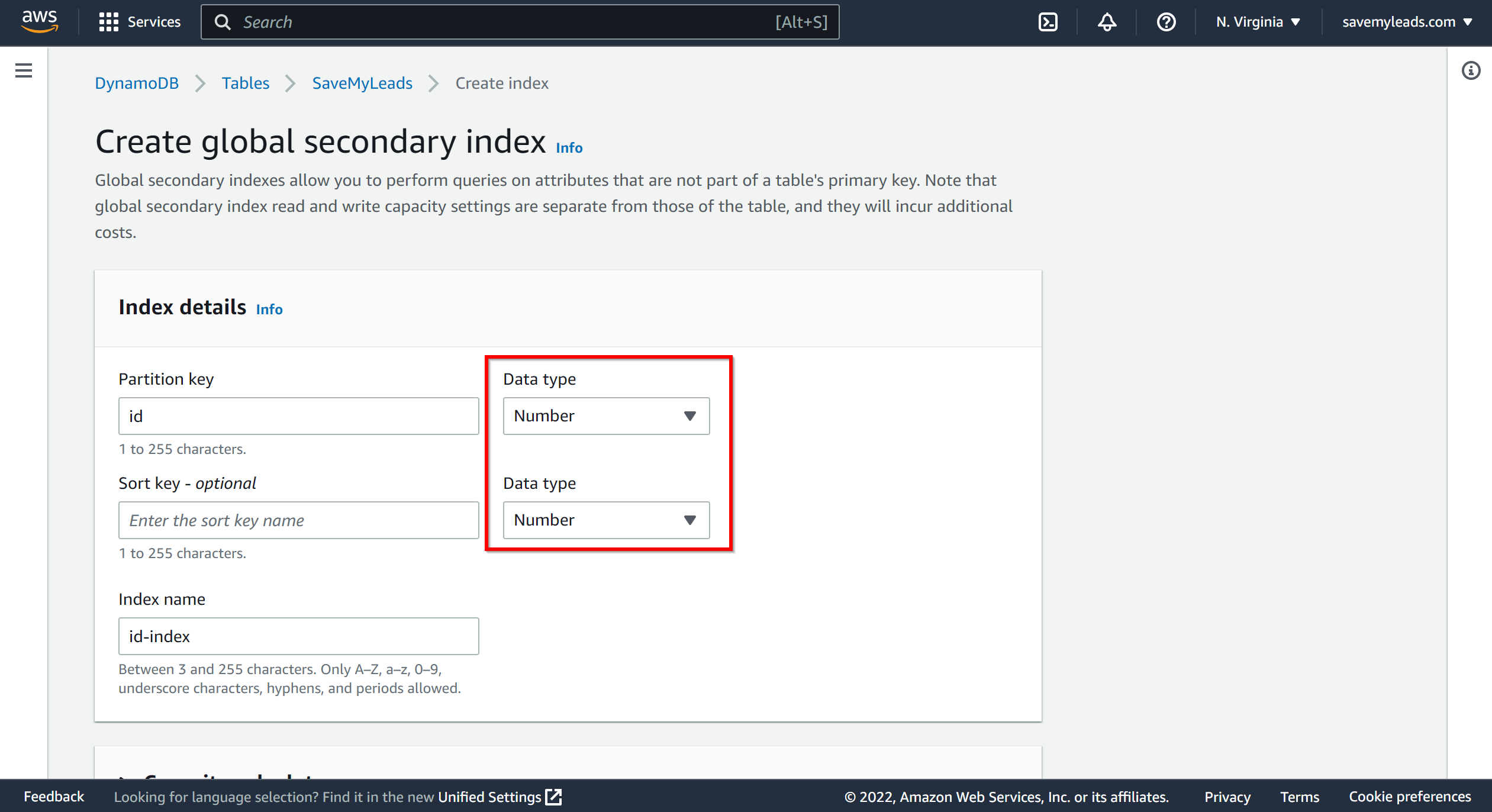Screen dimensions: 1492x812
Task: Open the notifications bell
Action: [x=1107, y=22]
